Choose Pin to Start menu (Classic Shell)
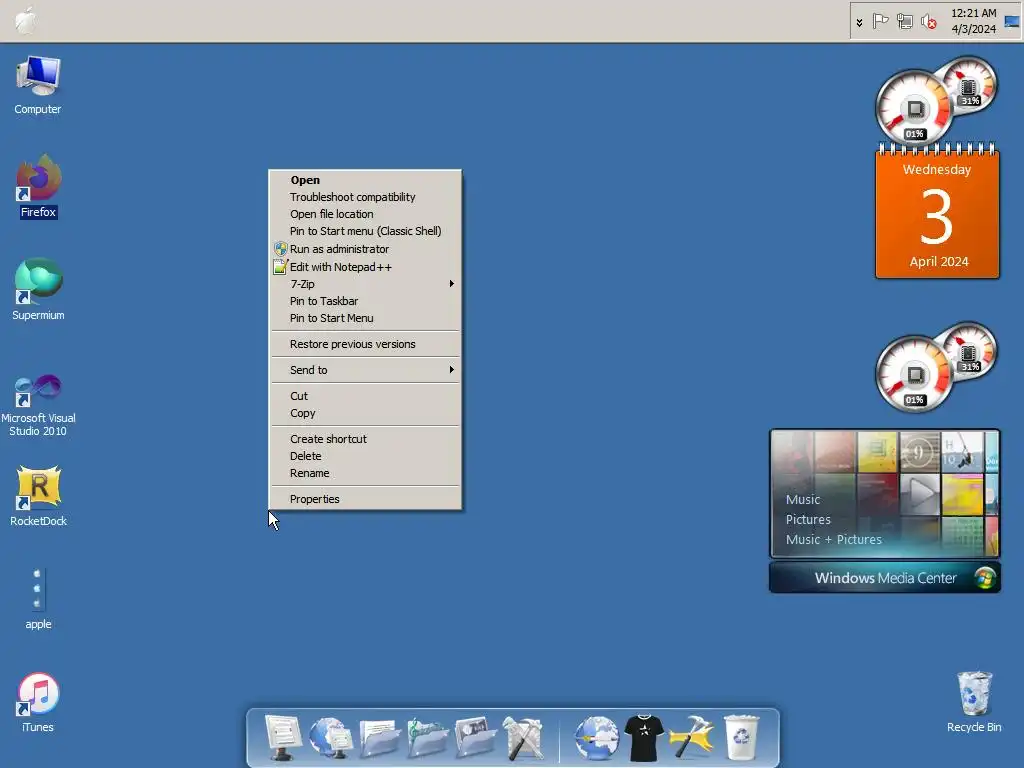 (366, 231)
